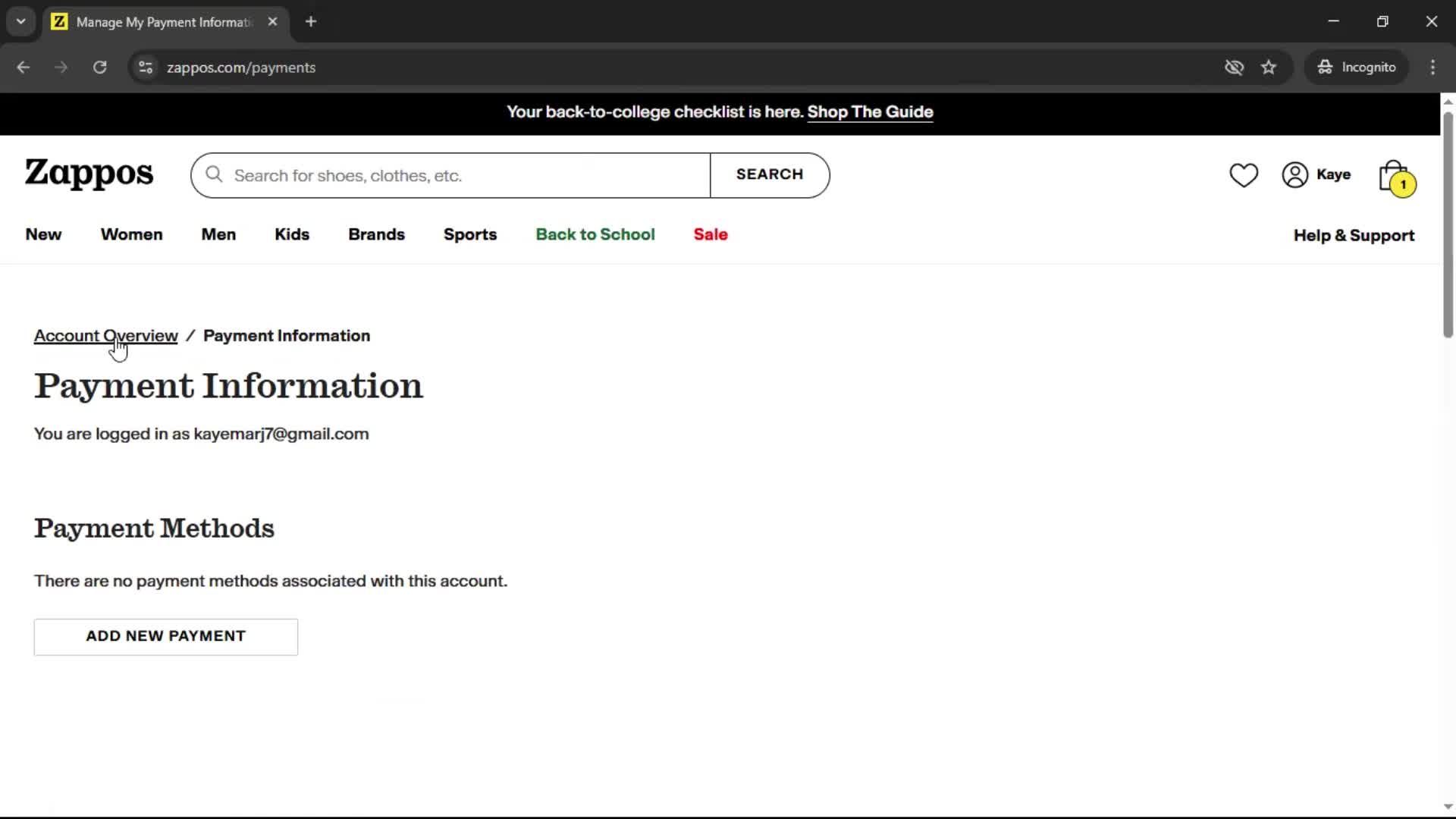Click the tracking protection eye icon
The image size is (1456, 819).
1234,67
